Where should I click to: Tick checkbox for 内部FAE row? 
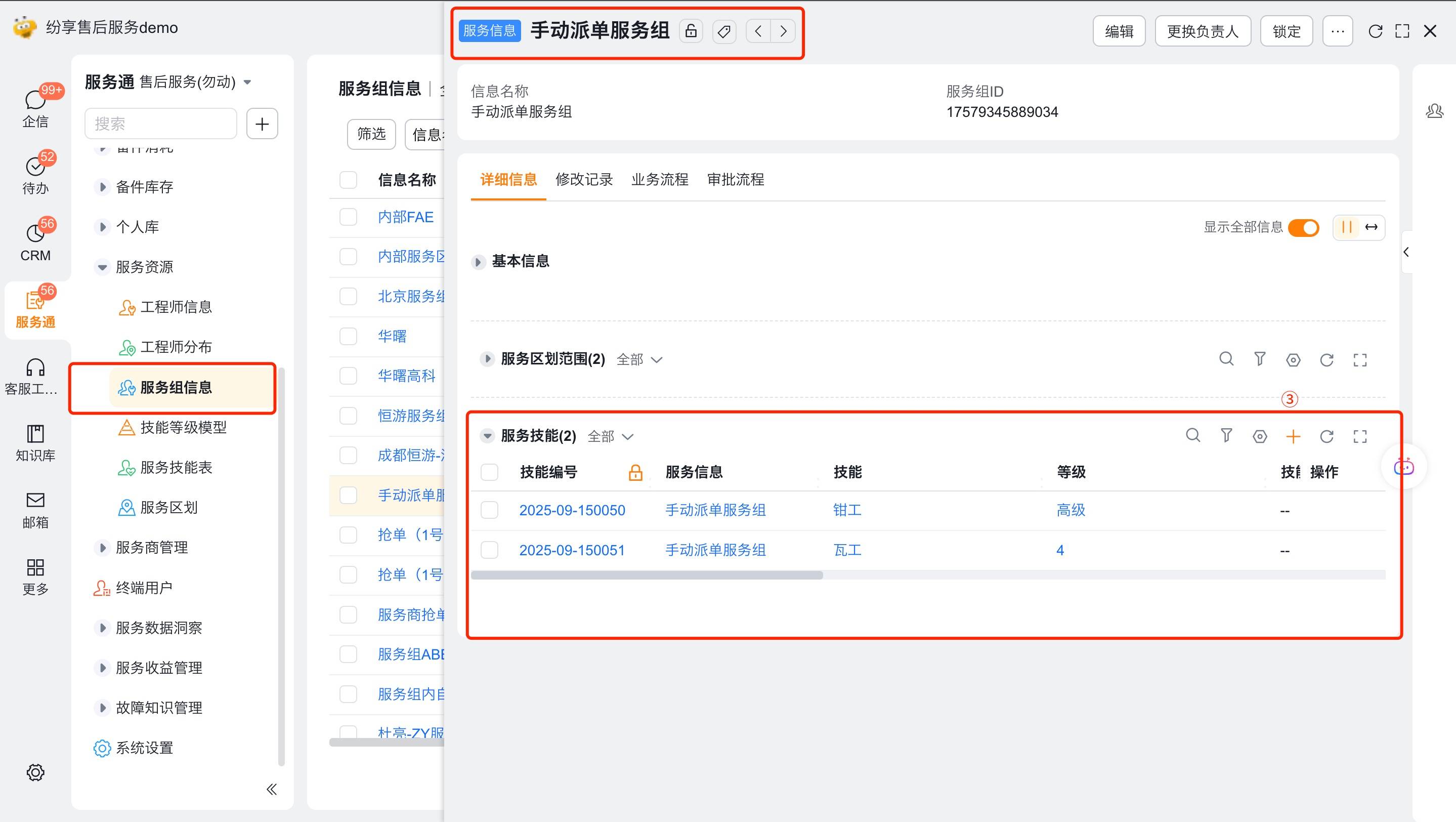348,217
